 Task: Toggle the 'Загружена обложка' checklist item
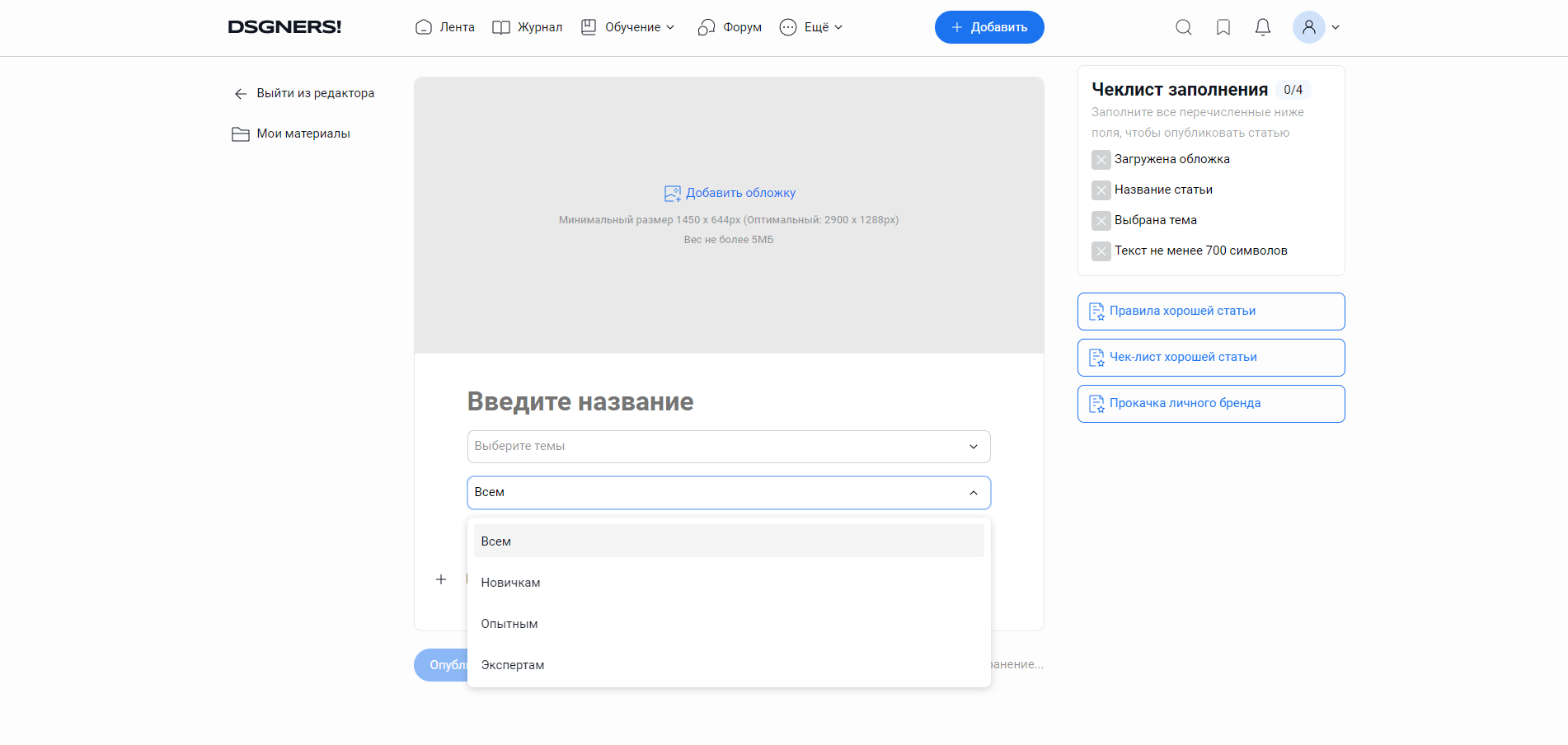[x=1101, y=159]
